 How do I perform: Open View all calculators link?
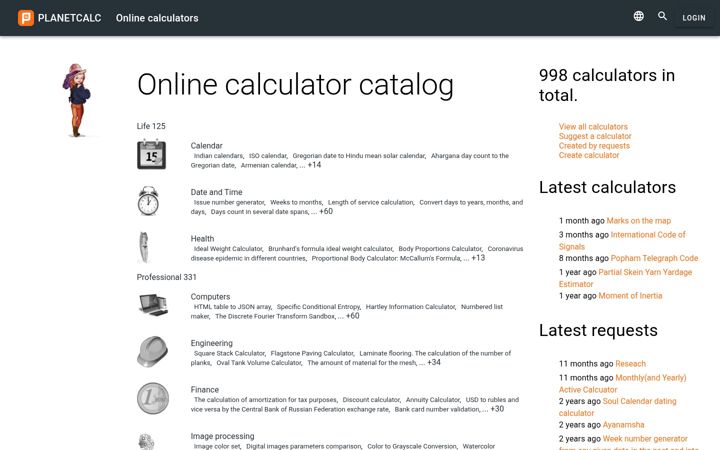[593, 126]
